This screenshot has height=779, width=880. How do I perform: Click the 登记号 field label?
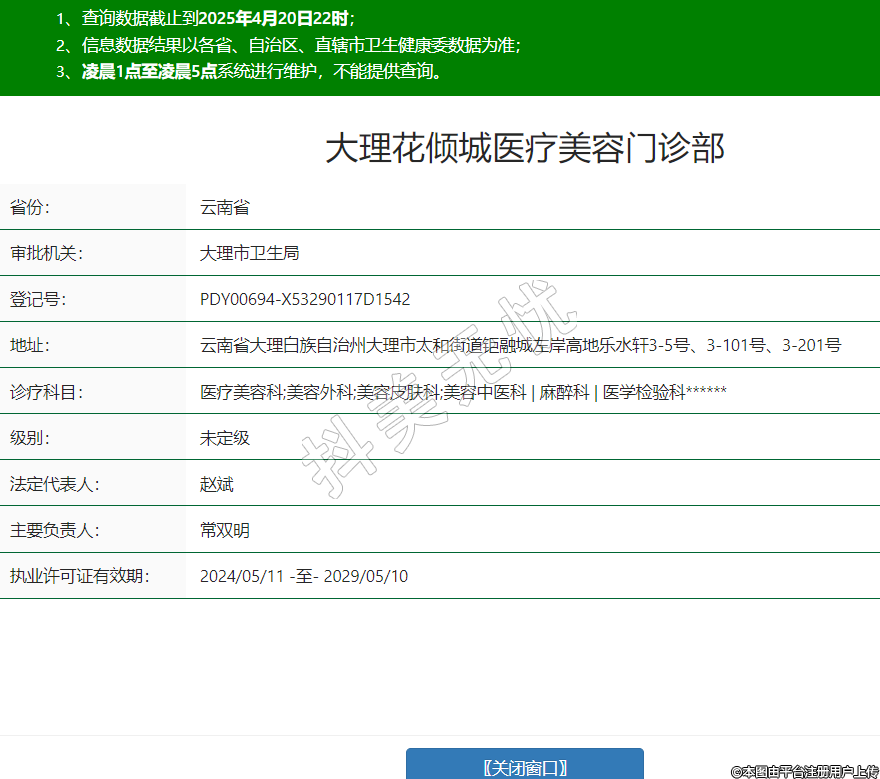pos(38,300)
